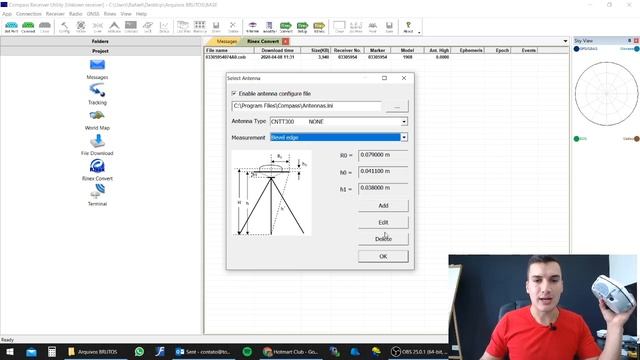Maximize the Select Antenna dialog
640x360 pixels.
click(x=384, y=78)
